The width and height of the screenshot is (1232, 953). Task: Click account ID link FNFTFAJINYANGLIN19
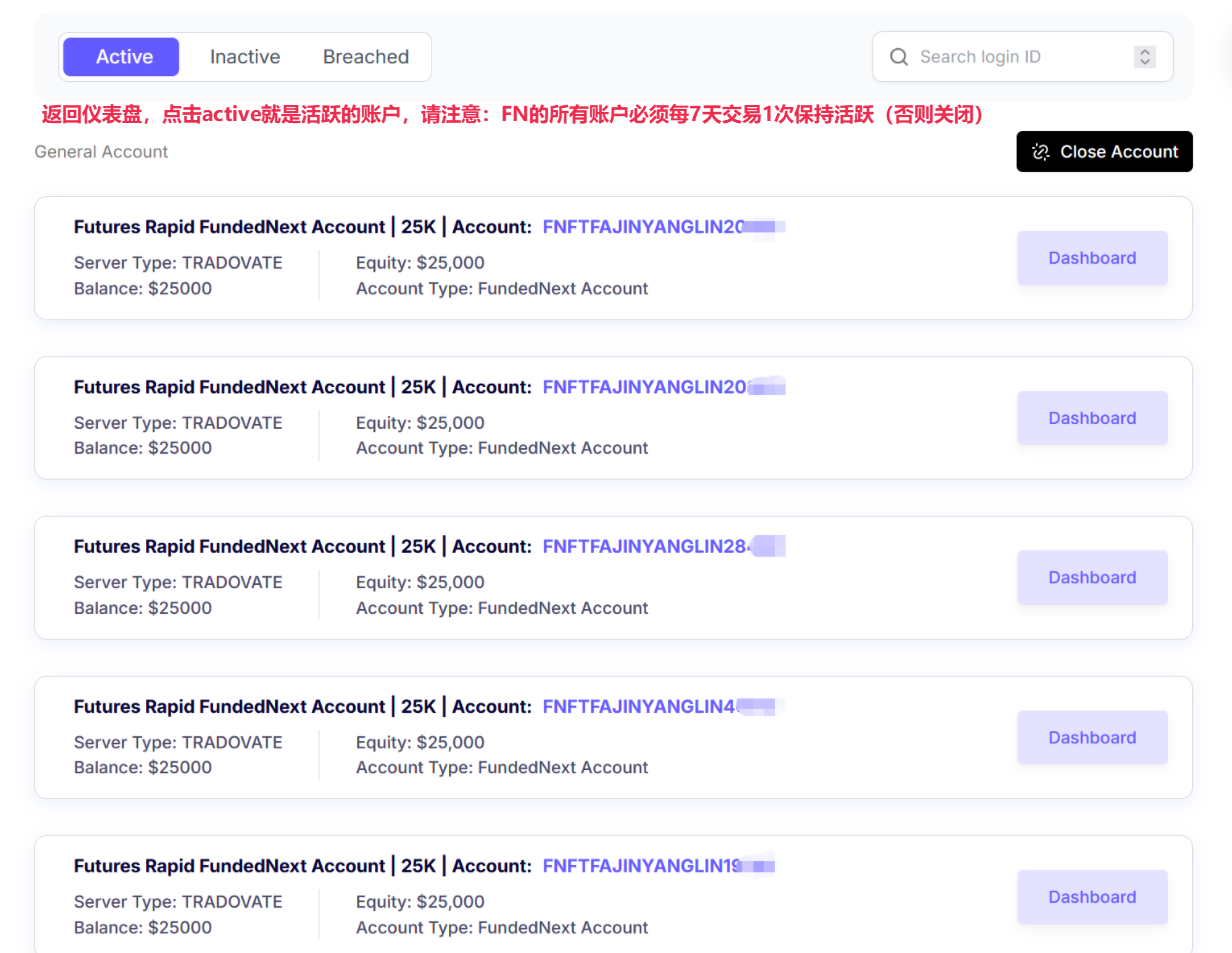660,866
